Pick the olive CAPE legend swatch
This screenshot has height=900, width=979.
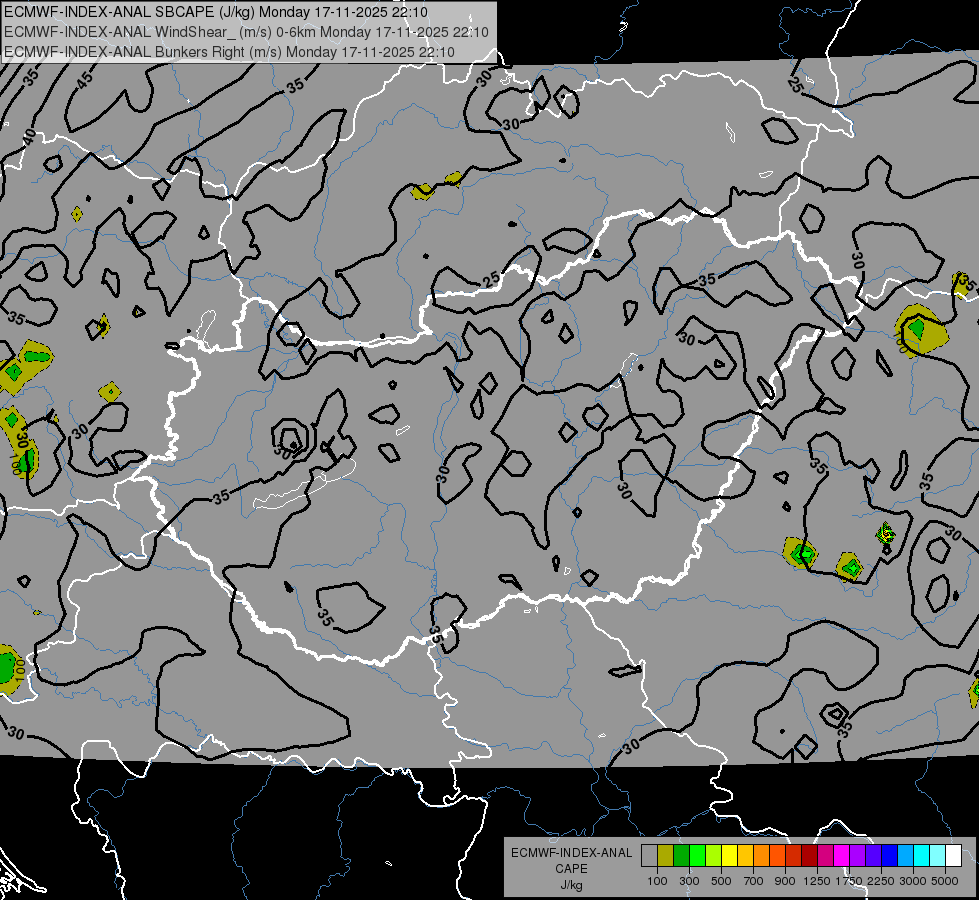[666, 856]
